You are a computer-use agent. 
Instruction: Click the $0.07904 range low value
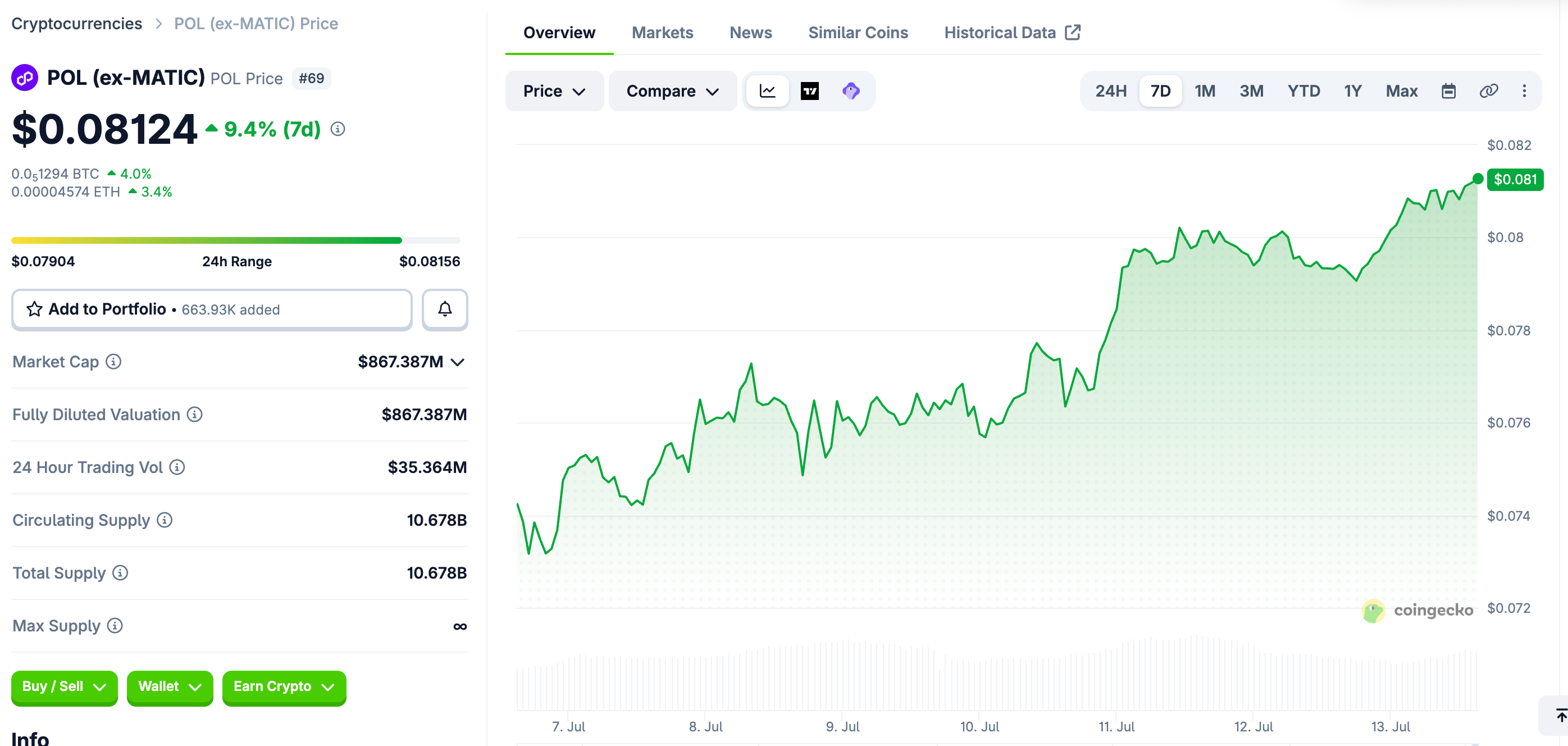[43, 262]
